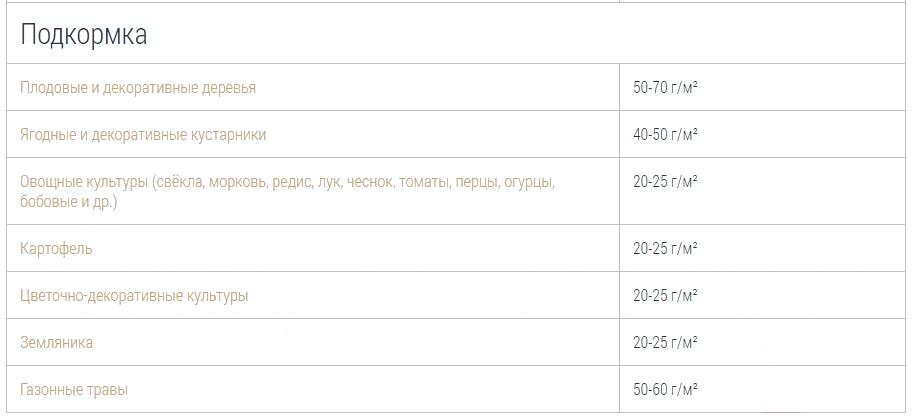Viewport: 912px width, 416px height.
Task: Click the Подкормка section heading
Action: point(84,35)
